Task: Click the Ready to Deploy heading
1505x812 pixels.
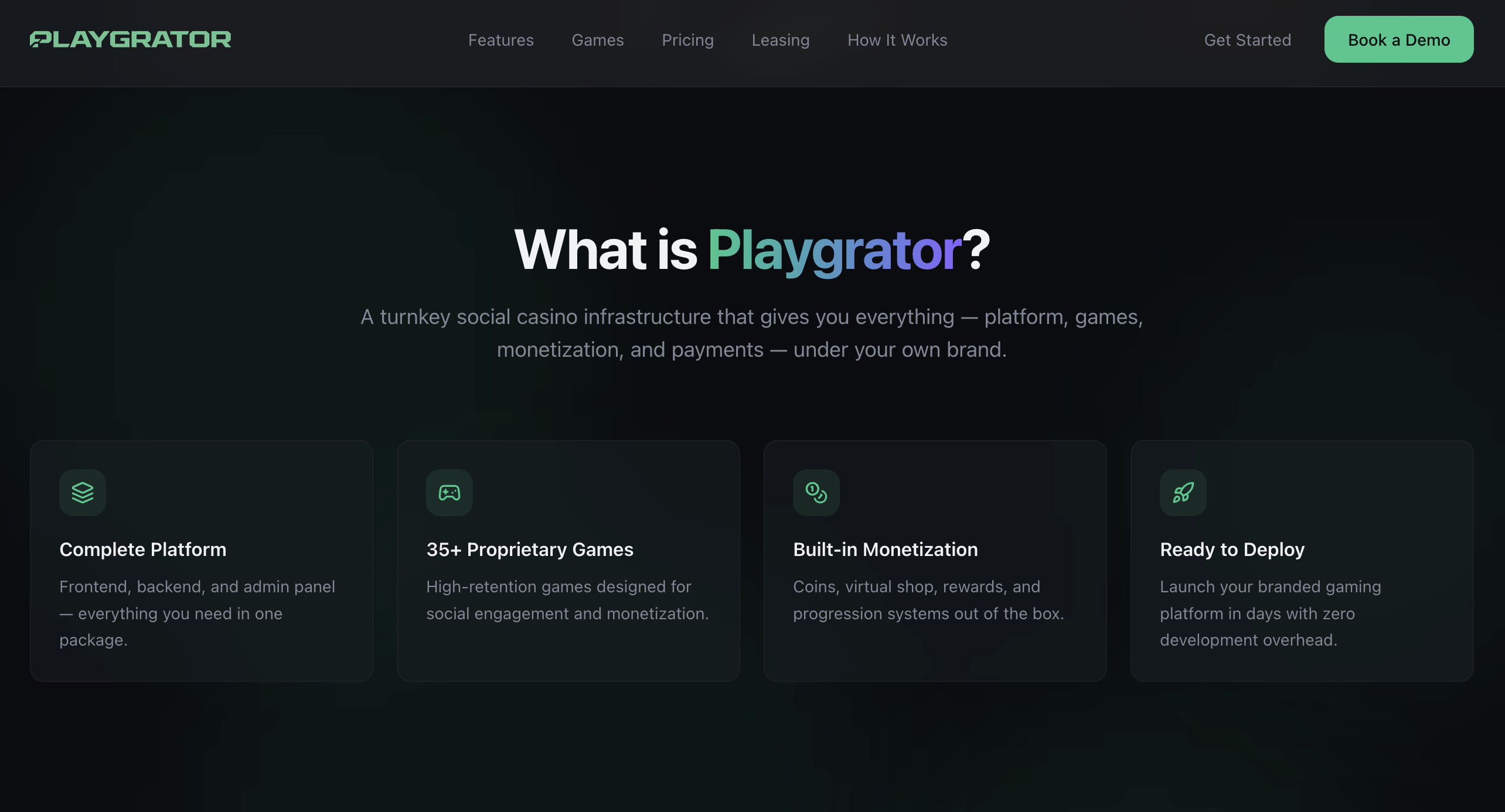Action: 1232,550
